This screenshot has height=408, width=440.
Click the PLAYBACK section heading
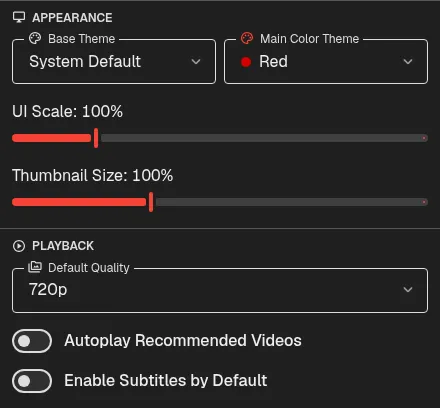coord(63,246)
